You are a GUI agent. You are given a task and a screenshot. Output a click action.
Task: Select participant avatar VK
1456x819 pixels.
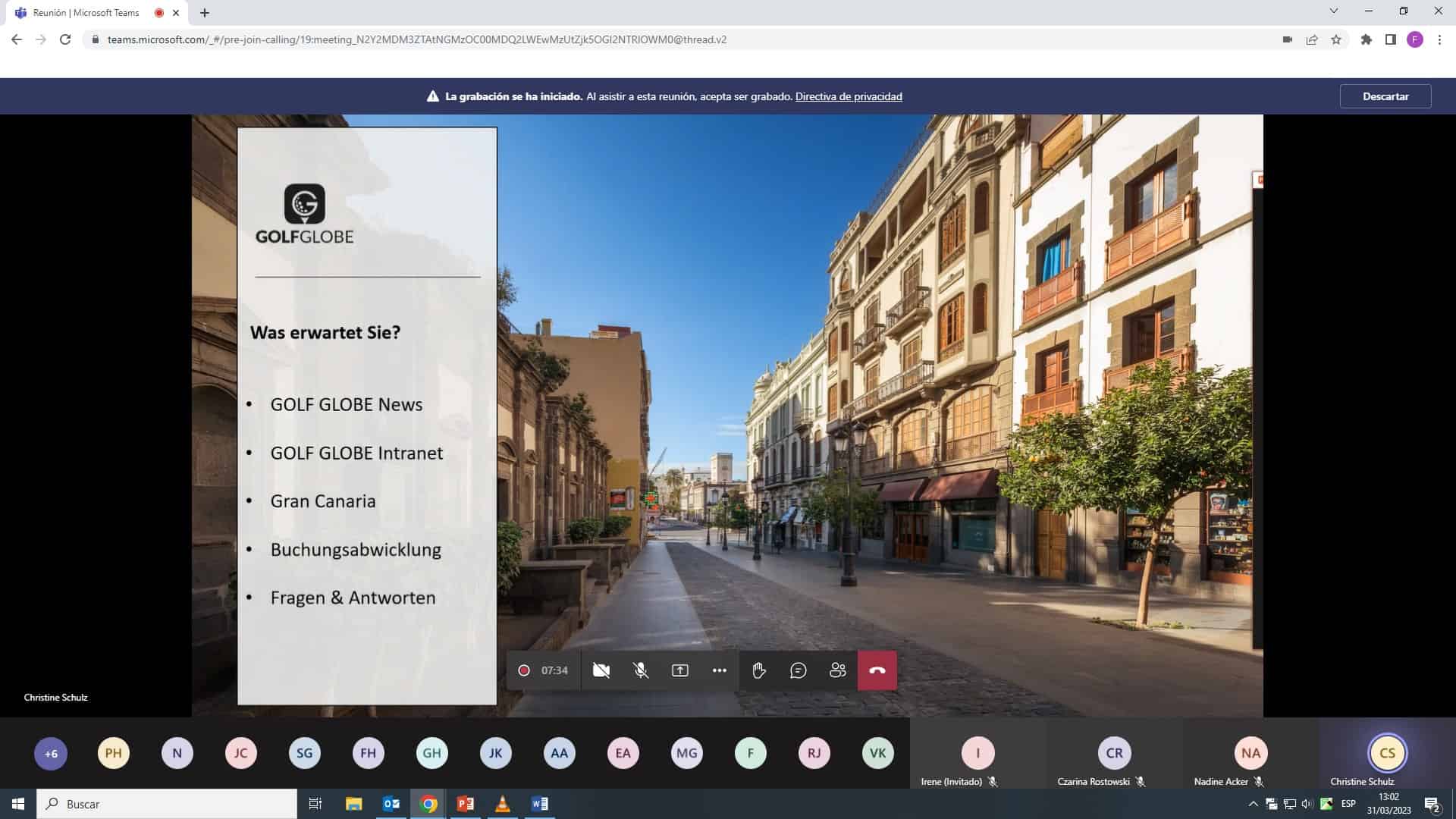[x=878, y=753]
